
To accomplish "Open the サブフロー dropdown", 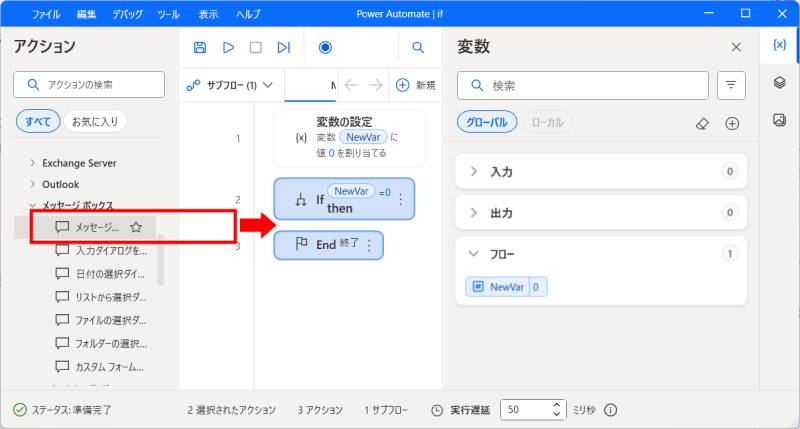I will coord(231,85).
